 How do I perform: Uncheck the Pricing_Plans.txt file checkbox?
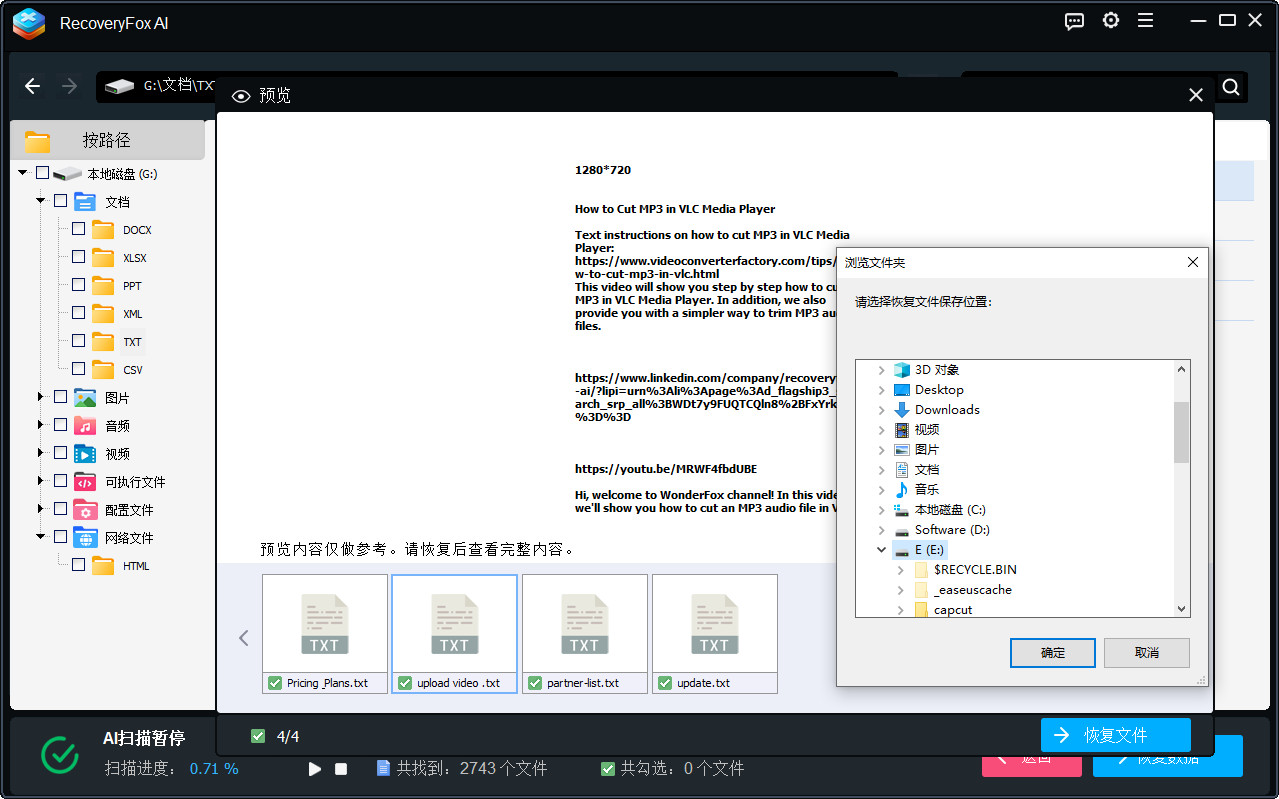[x=275, y=683]
